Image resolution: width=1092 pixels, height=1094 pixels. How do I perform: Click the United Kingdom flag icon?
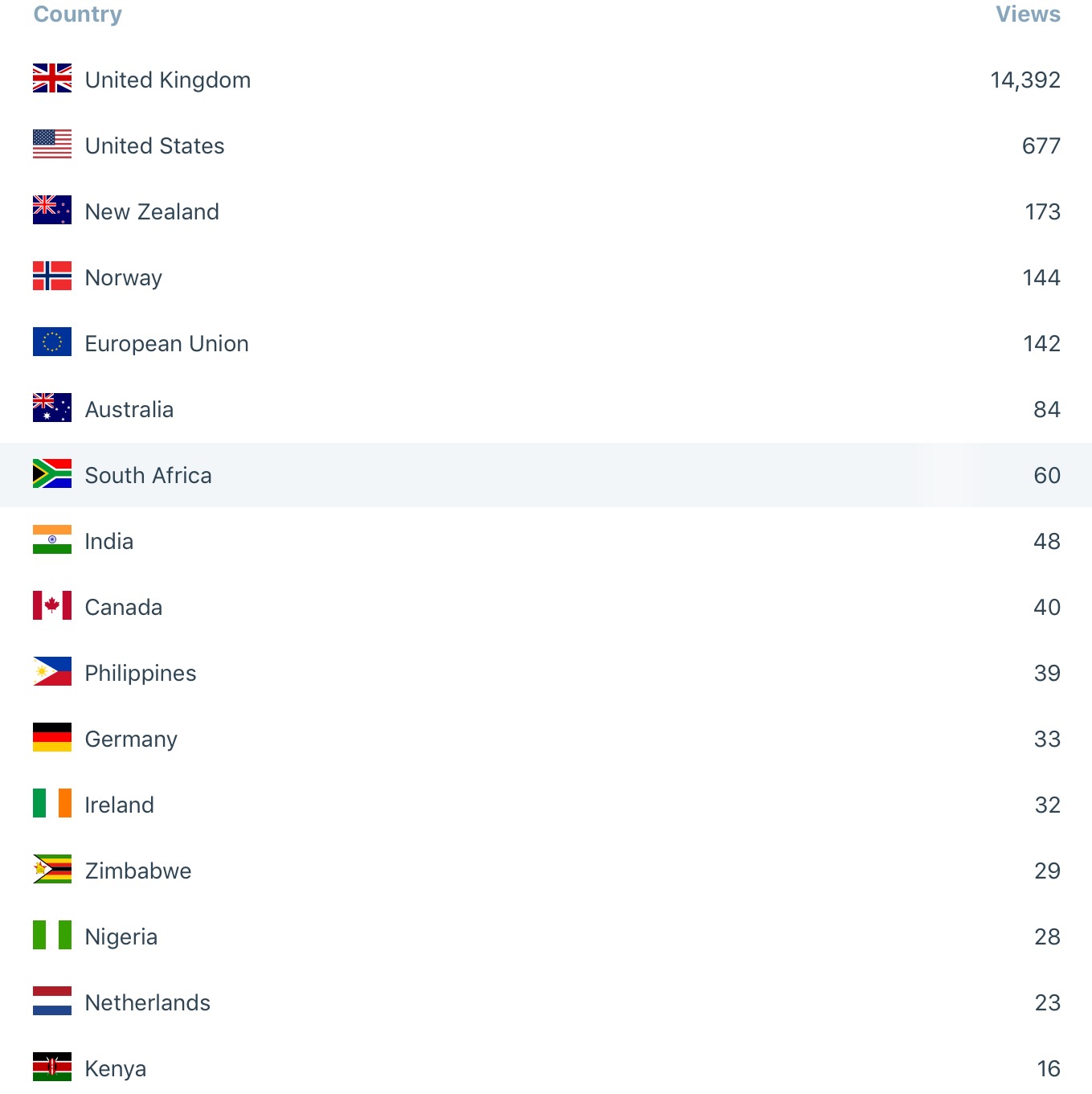click(x=52, y=79)
